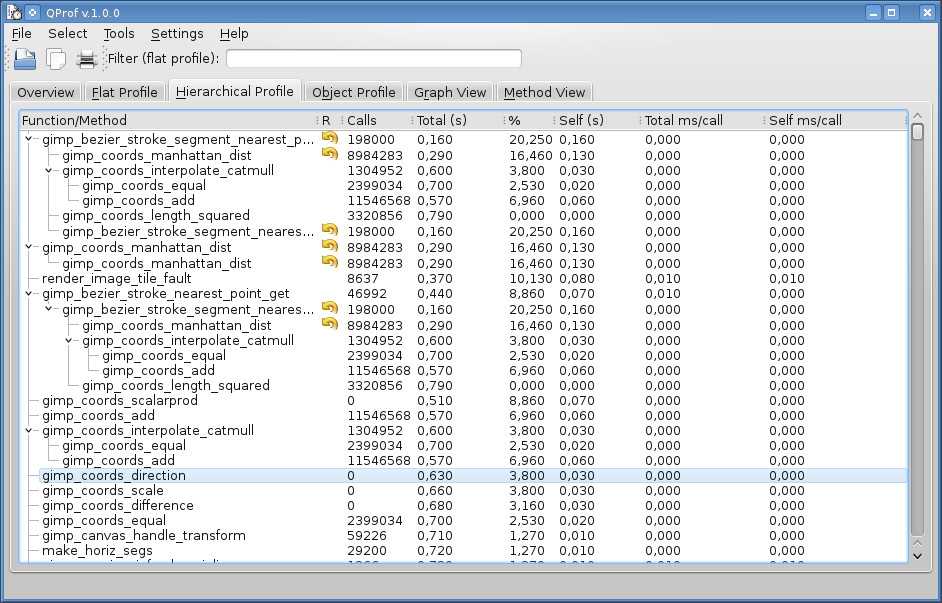Sort by Total ms/call column header
942x603 pixels.
pos(702,120)
